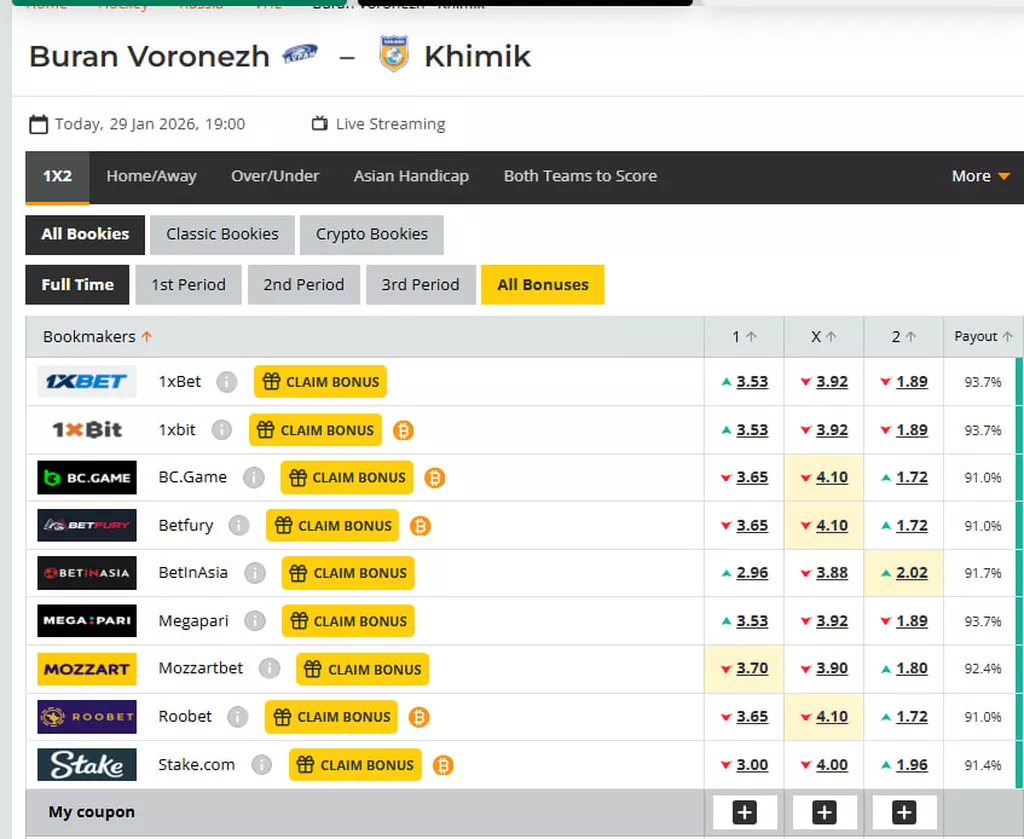This screenshot has width=1024, height=839.
Task: Select the Crypto Bookies filter
Action: (371, 234)
